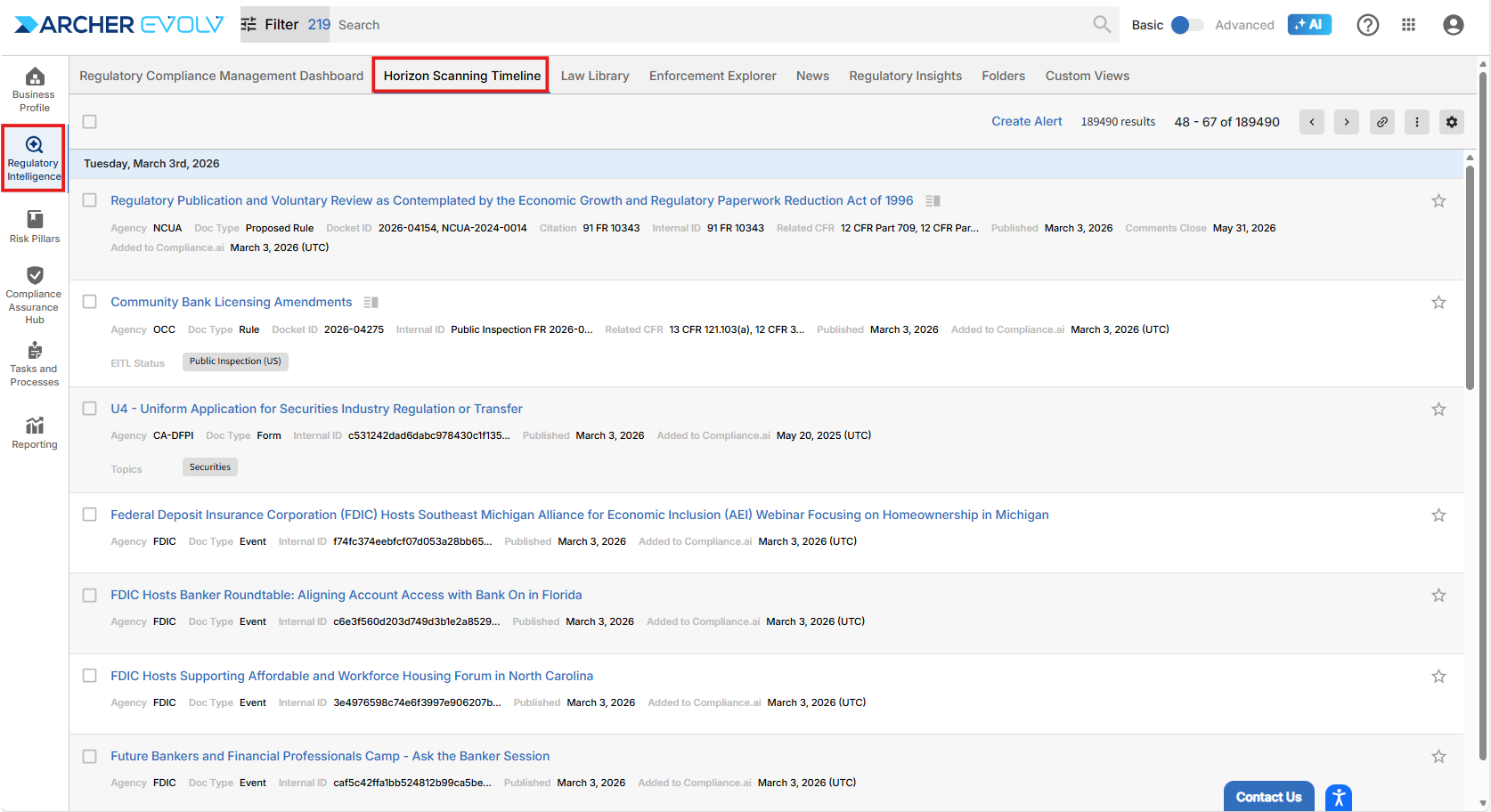This screenshot has height=812, width=1491.
Task: Star the Community Bank Licensing Amendments item
Action: coord(1438,303)
